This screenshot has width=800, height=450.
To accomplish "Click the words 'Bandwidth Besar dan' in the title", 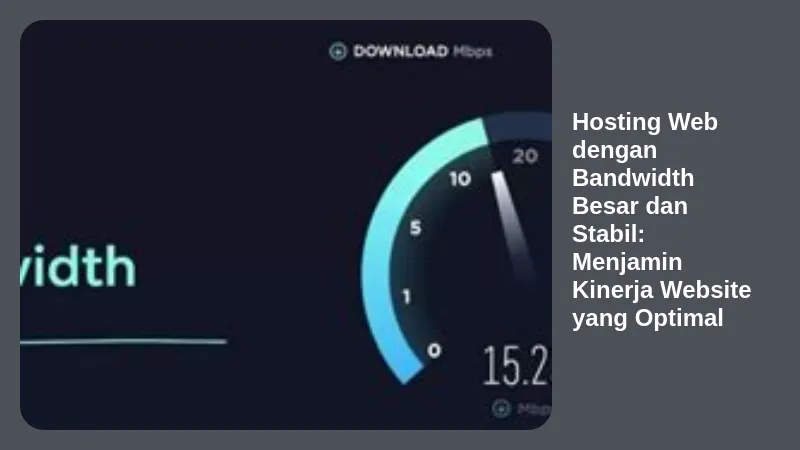I will tap(633, 192).
